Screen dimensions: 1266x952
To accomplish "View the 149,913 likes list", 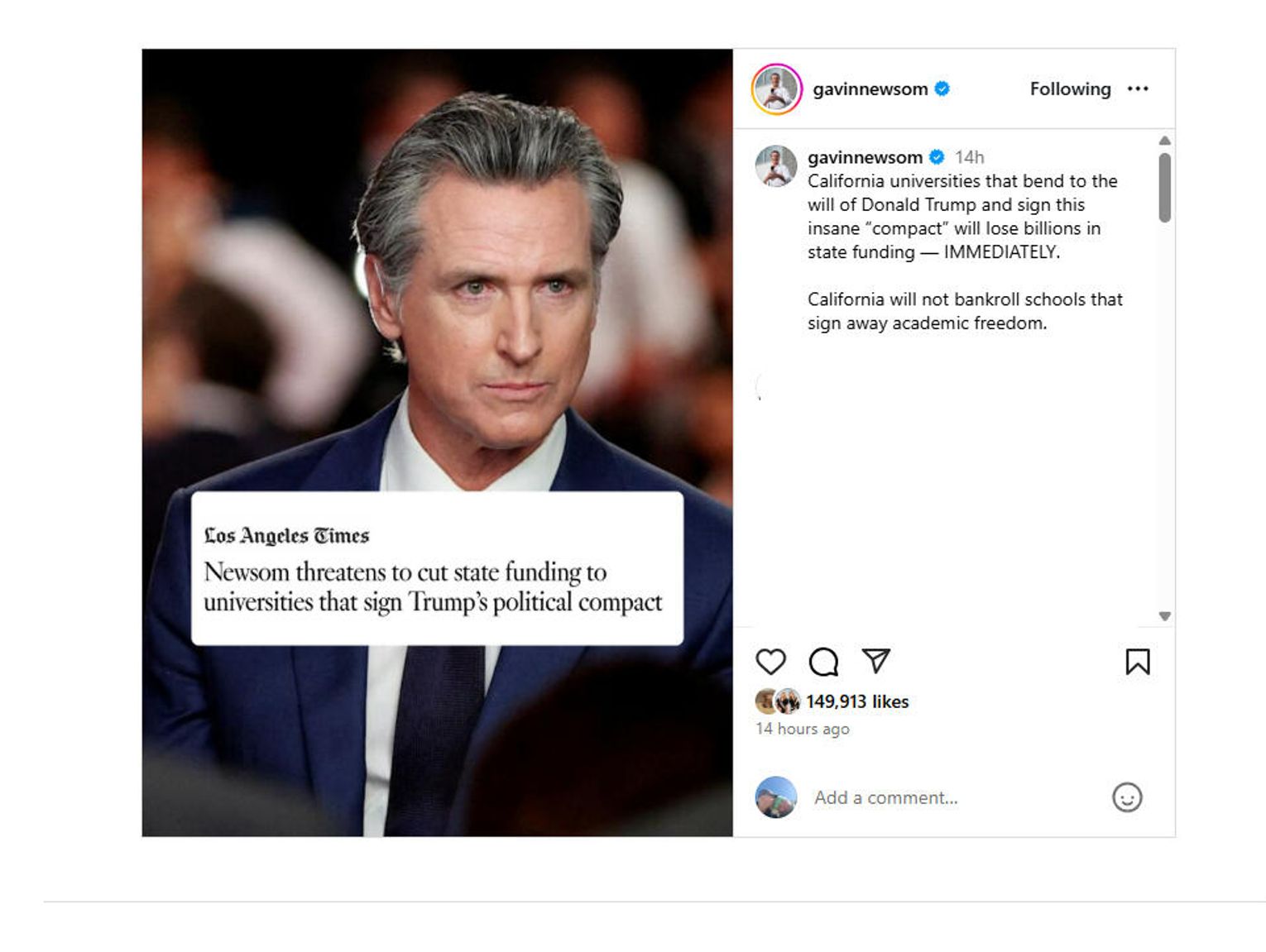I will click(x=857, y=701).
